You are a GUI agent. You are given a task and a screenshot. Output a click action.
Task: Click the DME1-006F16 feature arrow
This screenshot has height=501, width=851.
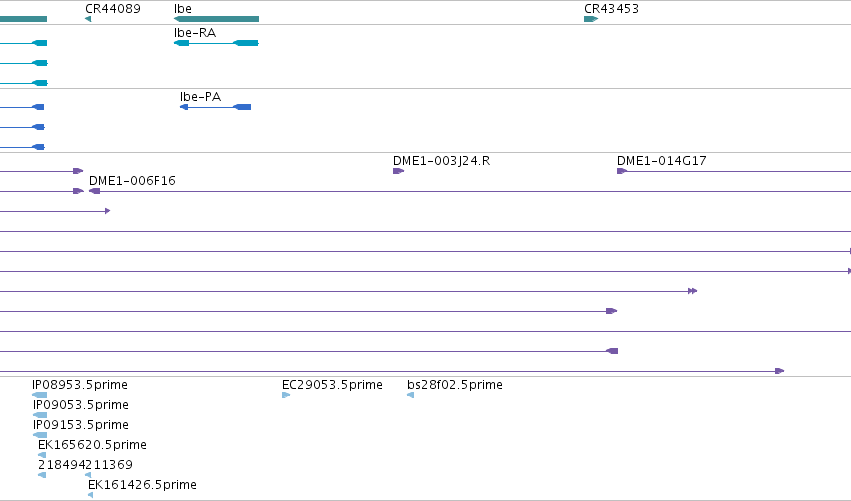[x=94, y=191]
